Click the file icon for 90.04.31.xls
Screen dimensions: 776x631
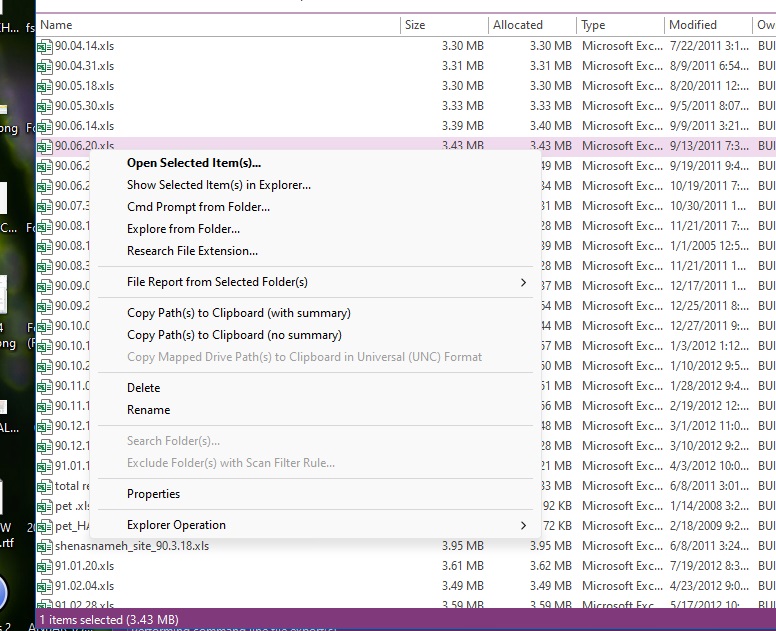pos(45,66)
